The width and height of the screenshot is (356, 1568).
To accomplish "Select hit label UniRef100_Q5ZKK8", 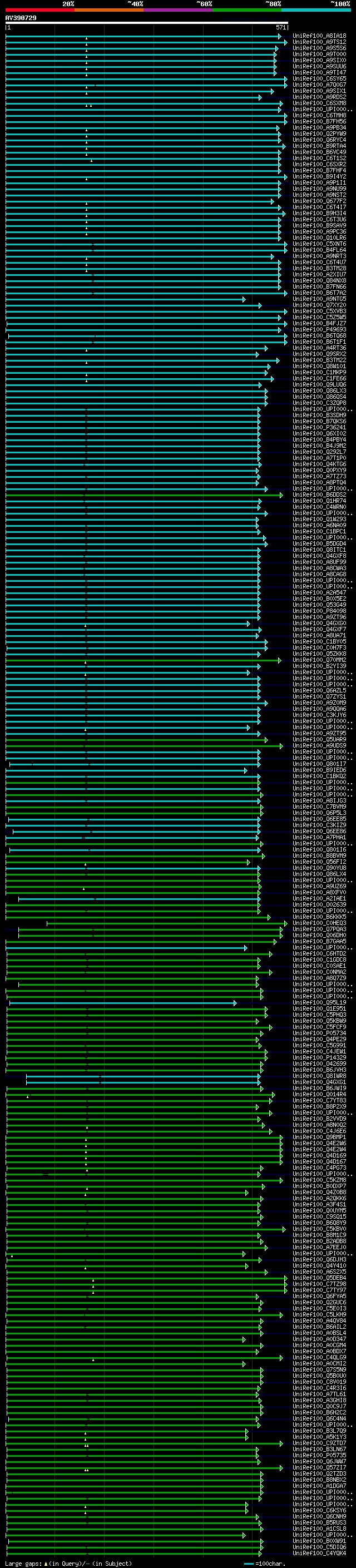I will click(319, 654).
